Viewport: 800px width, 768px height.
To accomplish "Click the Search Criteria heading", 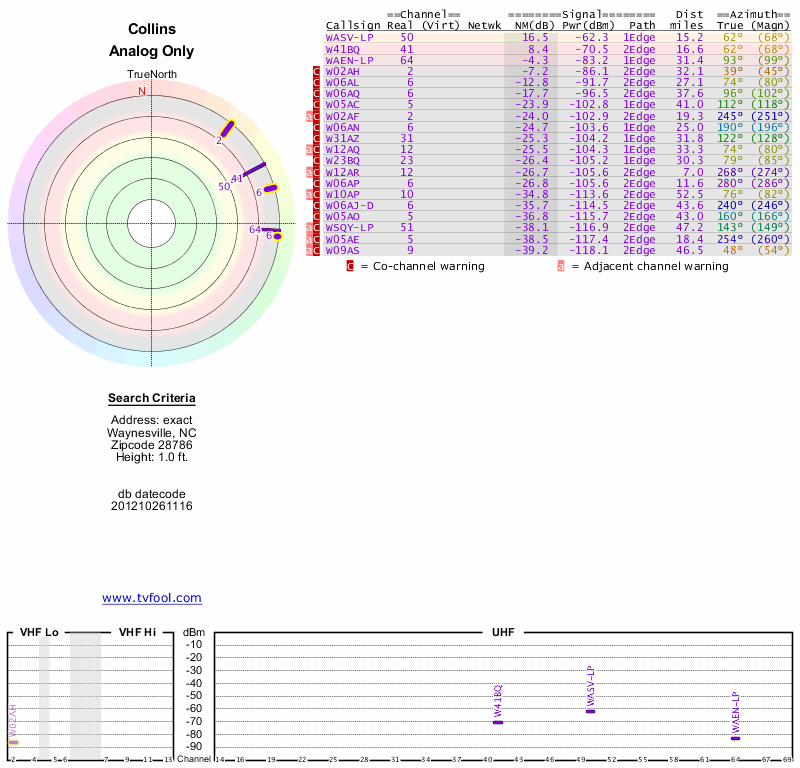I will tap(152, 399).
